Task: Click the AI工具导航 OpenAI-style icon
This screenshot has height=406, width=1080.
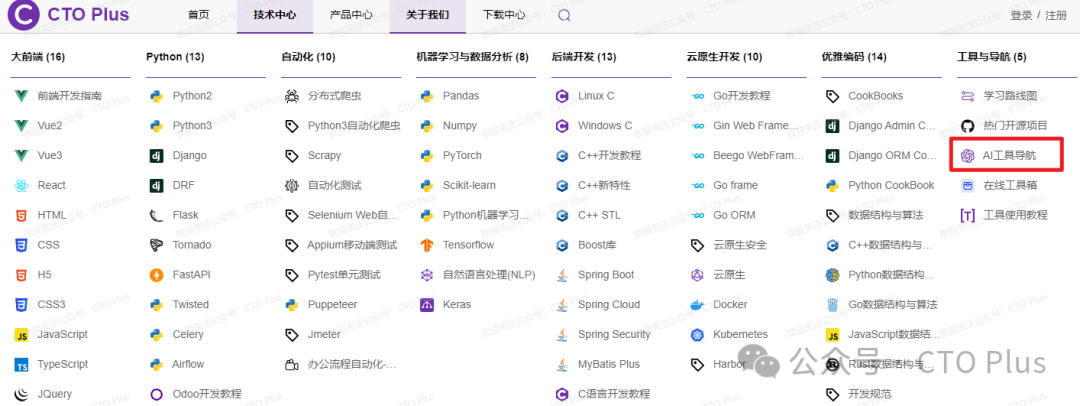Action: point(967,156)
